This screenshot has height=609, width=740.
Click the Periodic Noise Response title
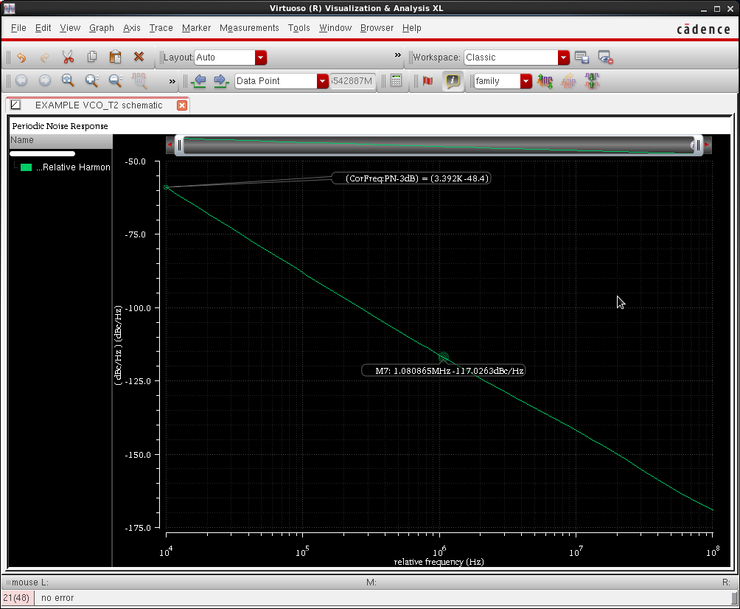[x=60, y=126]
